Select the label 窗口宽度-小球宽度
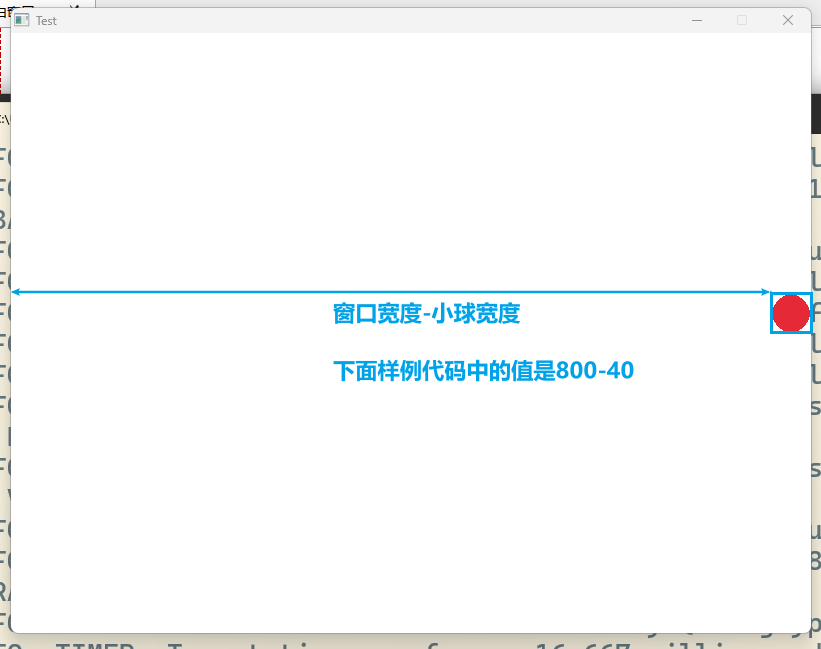The height and width of the screenshot is (649, 821). 426,313
